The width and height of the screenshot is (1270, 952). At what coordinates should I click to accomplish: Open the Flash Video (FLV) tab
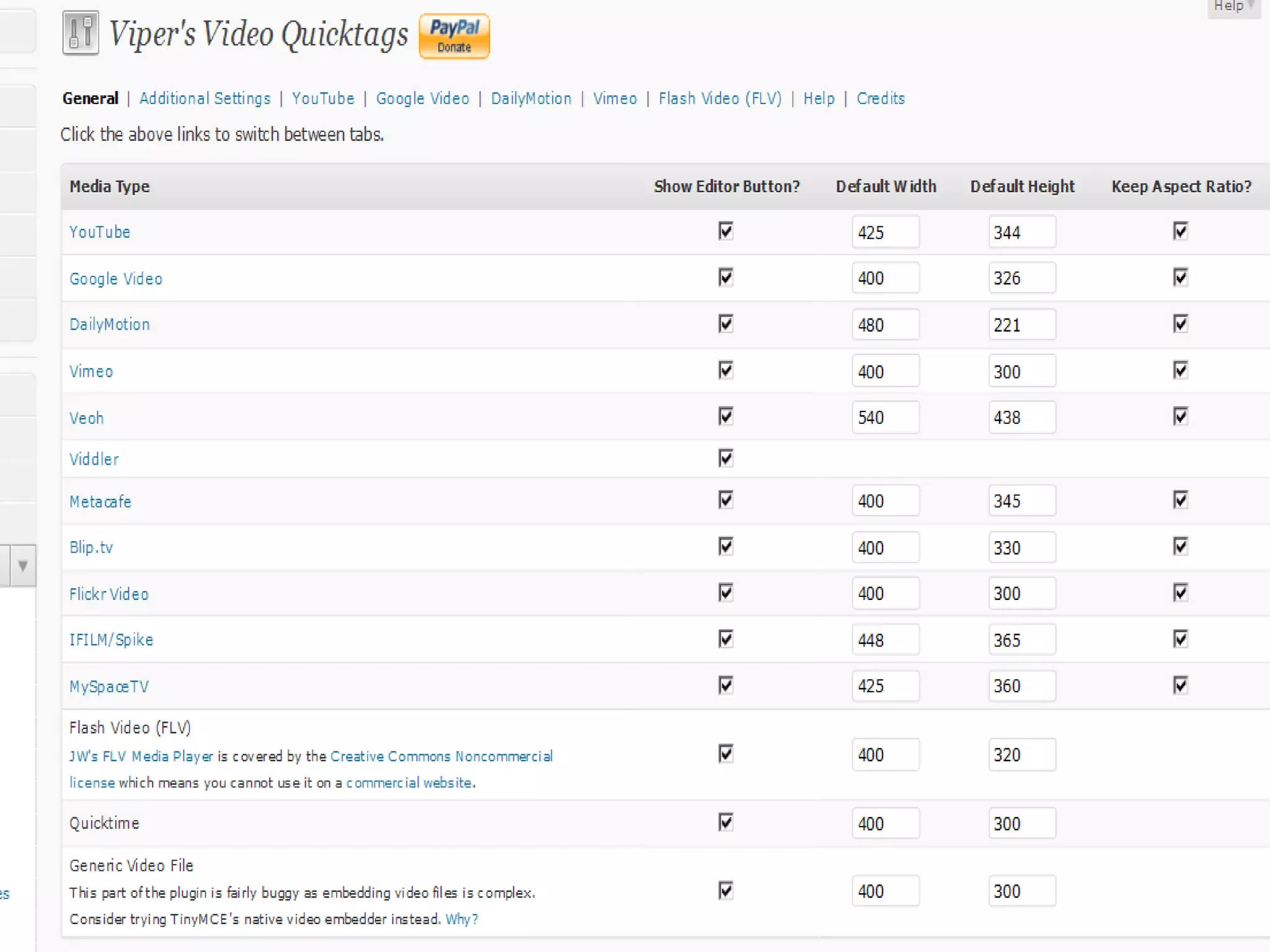[x=719, y=99]
